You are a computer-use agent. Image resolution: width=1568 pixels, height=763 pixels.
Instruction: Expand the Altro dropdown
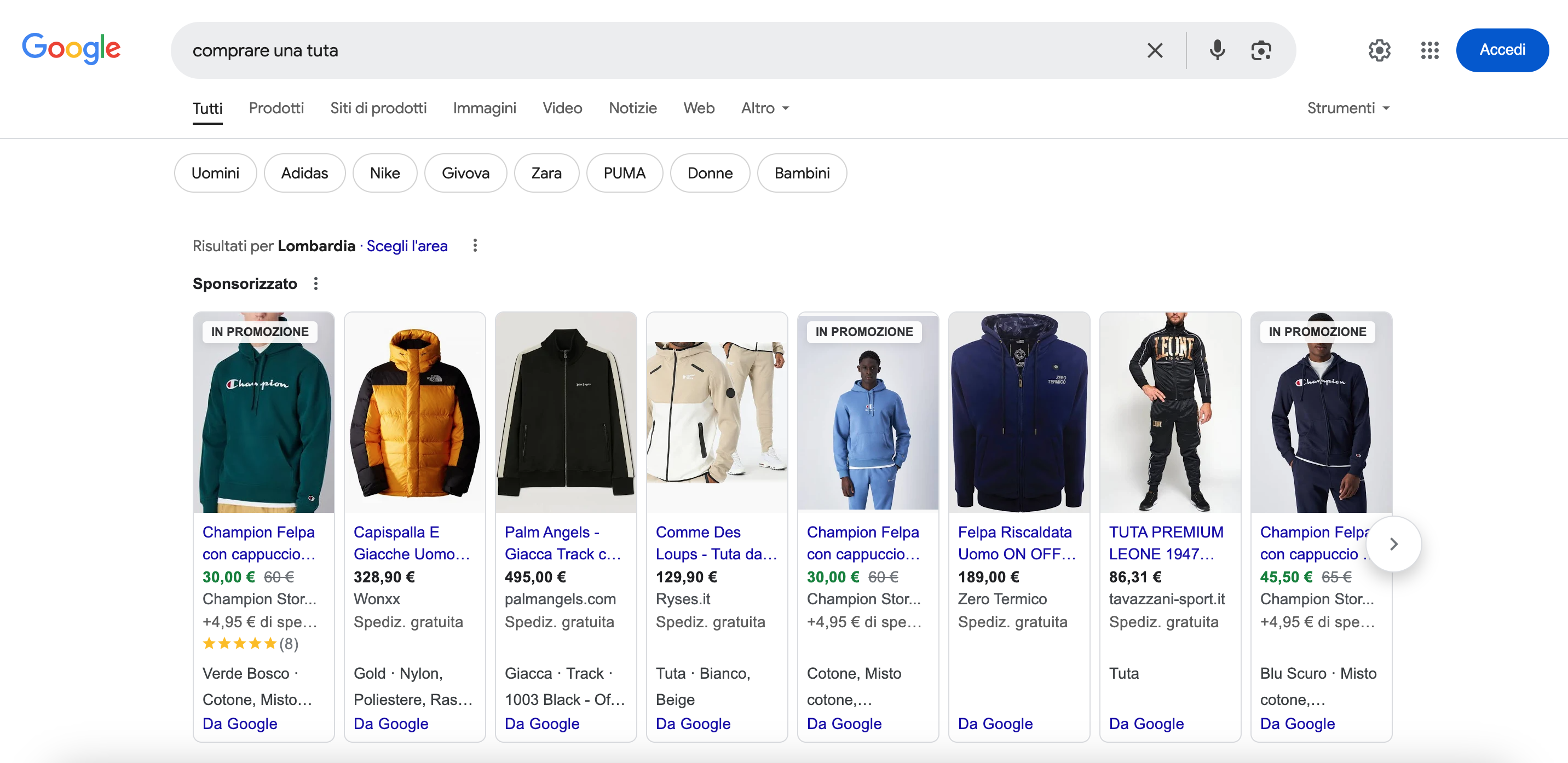pos(765,108)
